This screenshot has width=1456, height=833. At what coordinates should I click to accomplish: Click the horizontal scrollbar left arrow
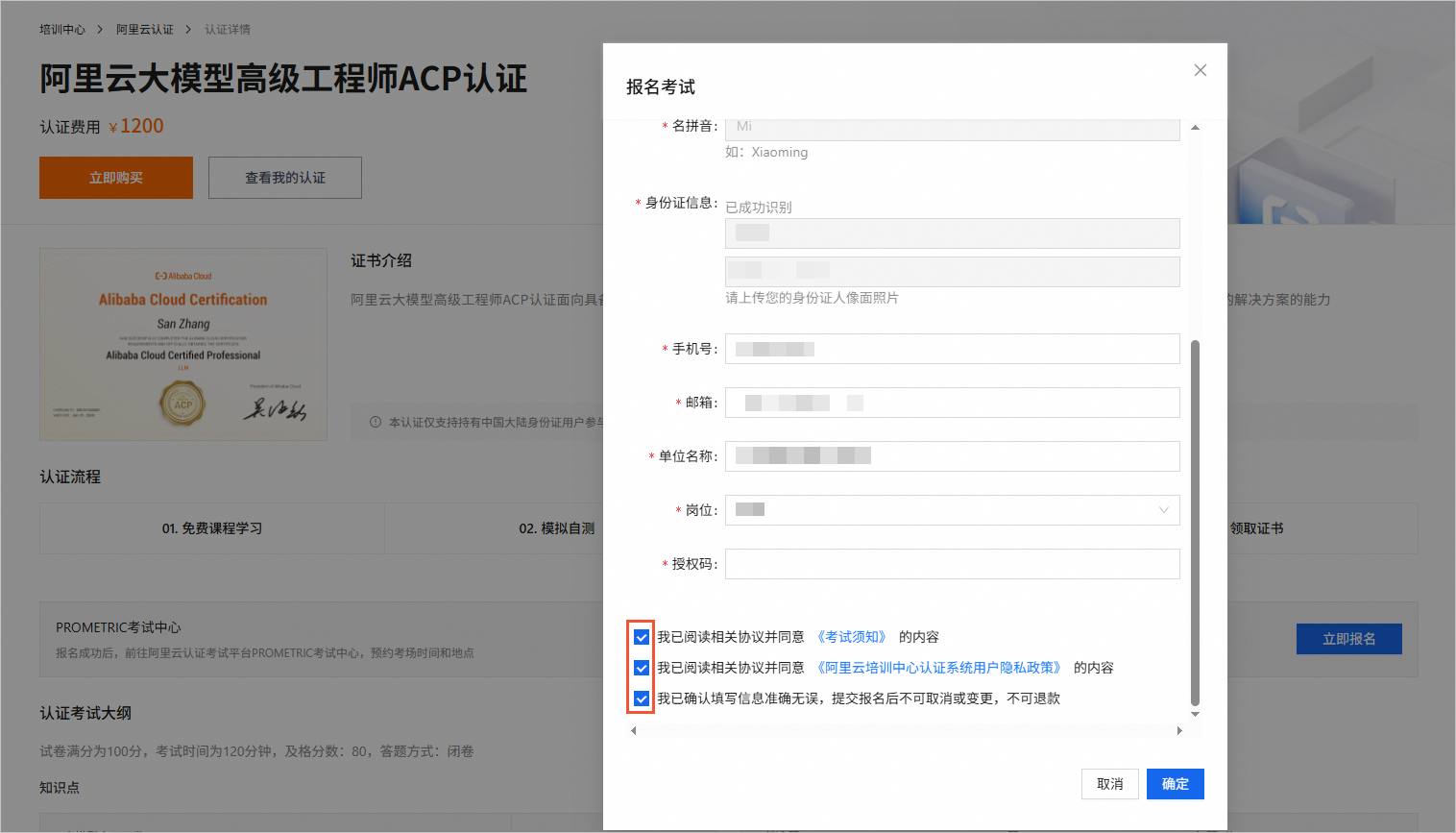pos(633,731)
